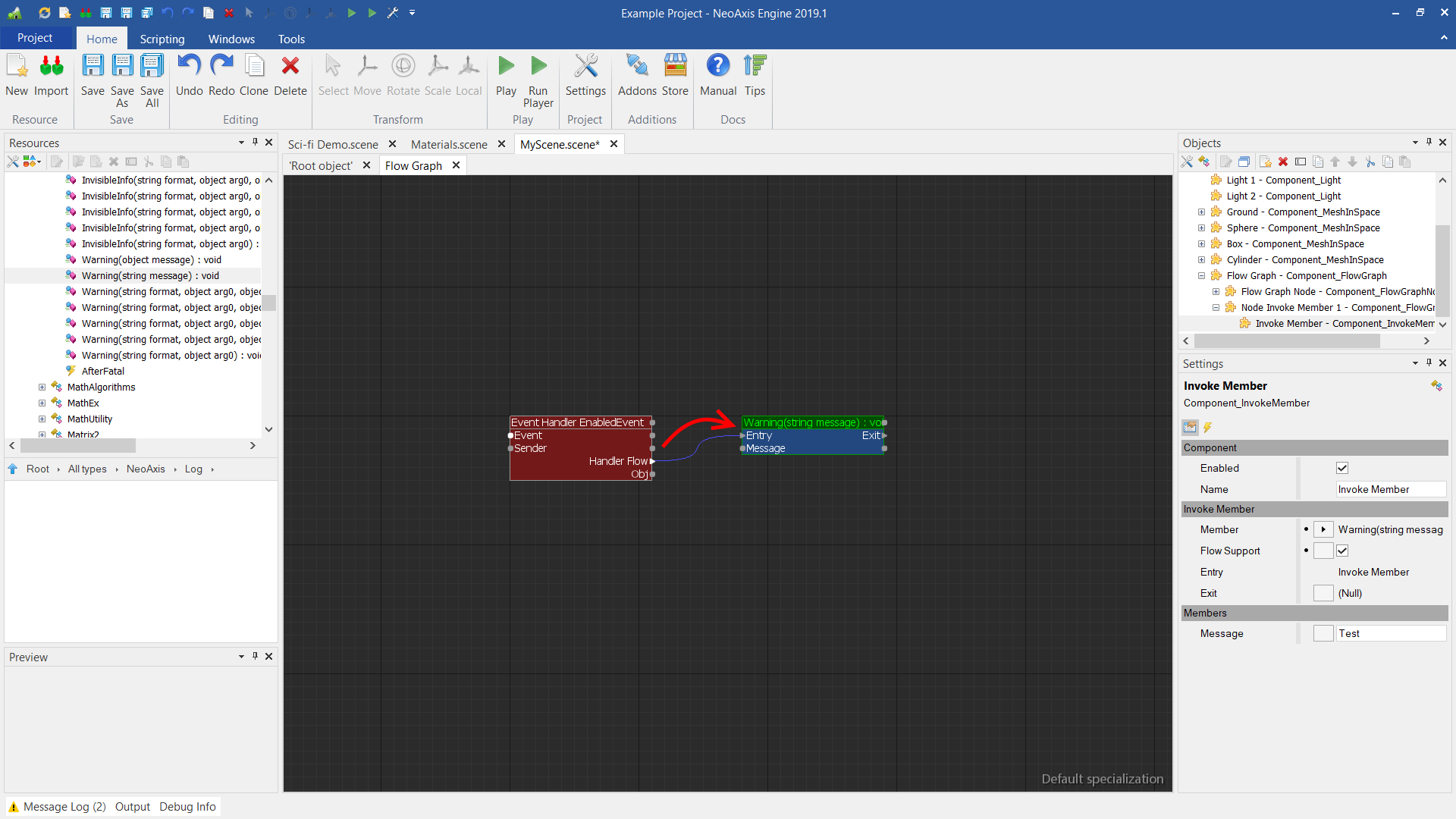Click NeoAxis in the breadcrumb path
The height and width of the screenshot is (819, 1456).
coord(146,469)
